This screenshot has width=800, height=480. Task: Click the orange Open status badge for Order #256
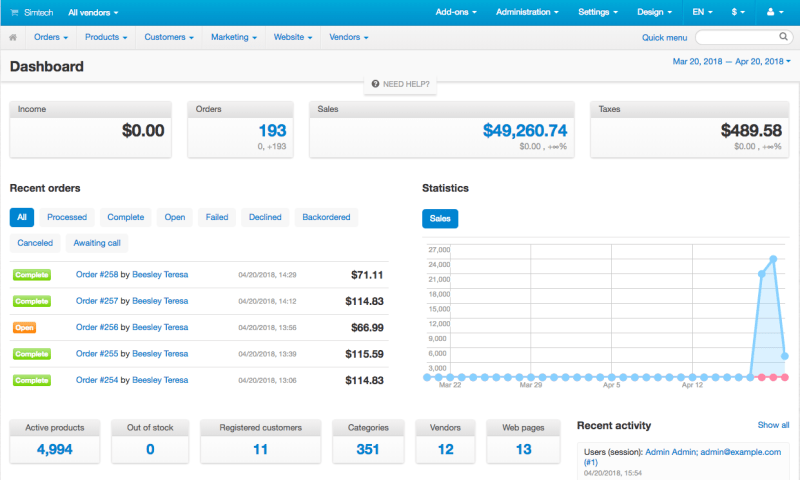click(x=25, y=327)
